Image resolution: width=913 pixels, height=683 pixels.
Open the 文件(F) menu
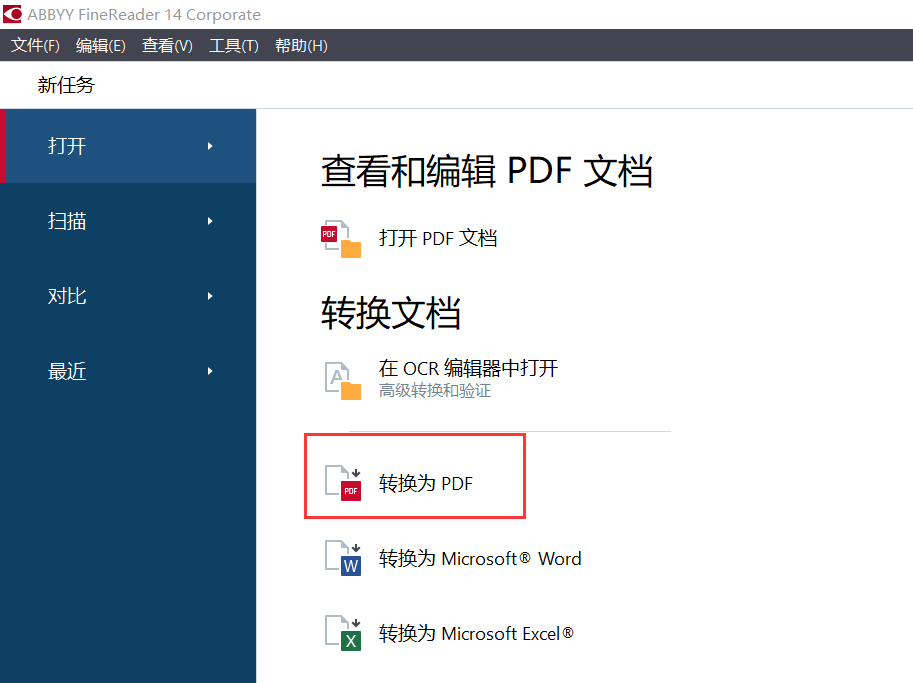35,45
